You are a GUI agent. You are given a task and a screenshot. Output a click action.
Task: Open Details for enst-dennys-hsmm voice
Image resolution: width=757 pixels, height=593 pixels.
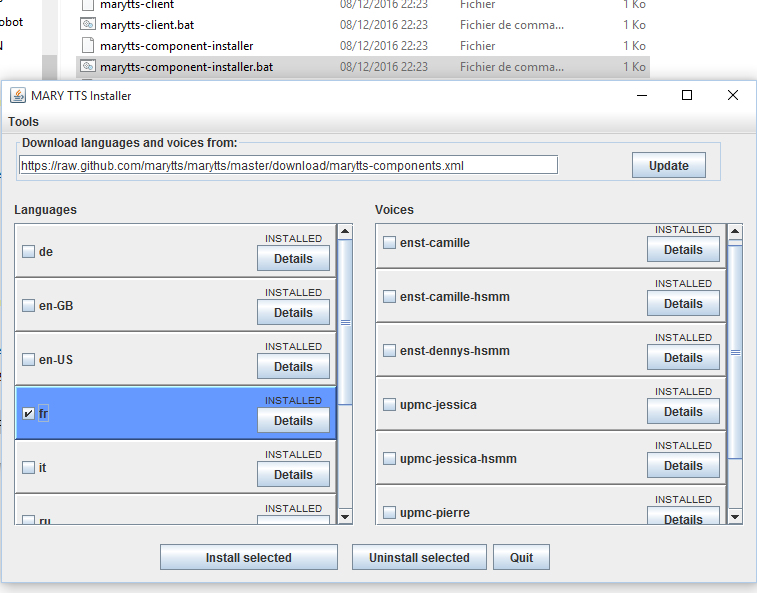pos(683,358)
